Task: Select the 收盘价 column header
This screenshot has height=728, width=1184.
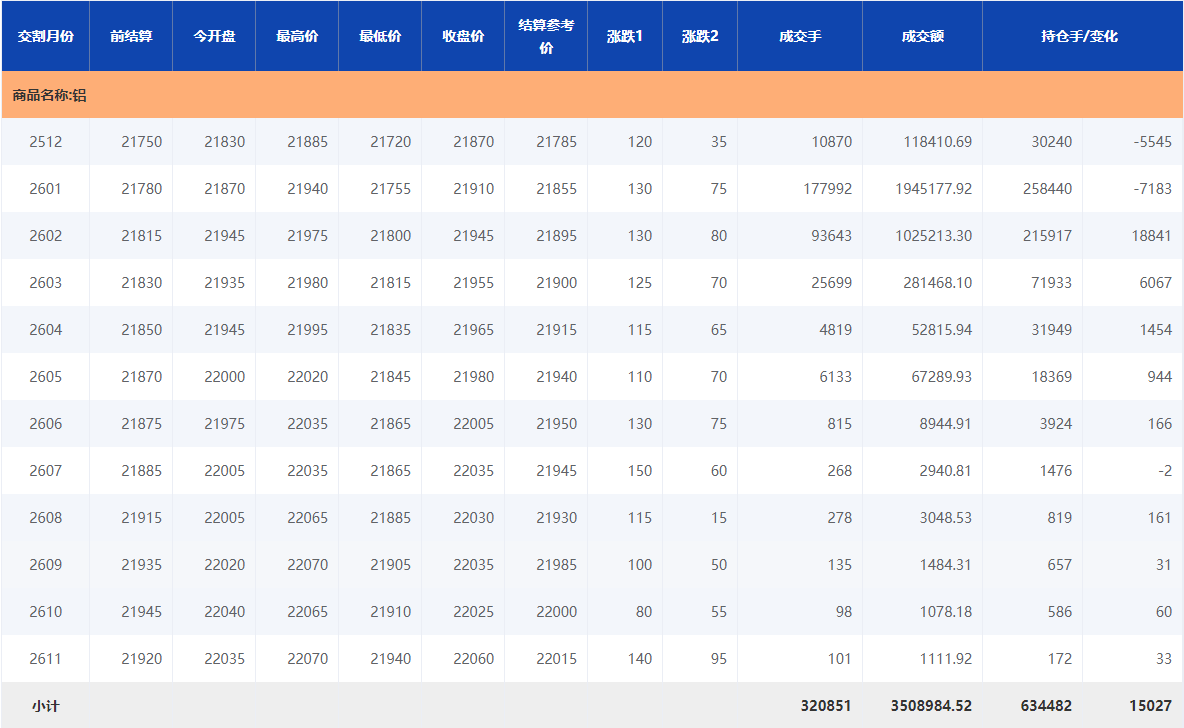Action: point(463,36)
